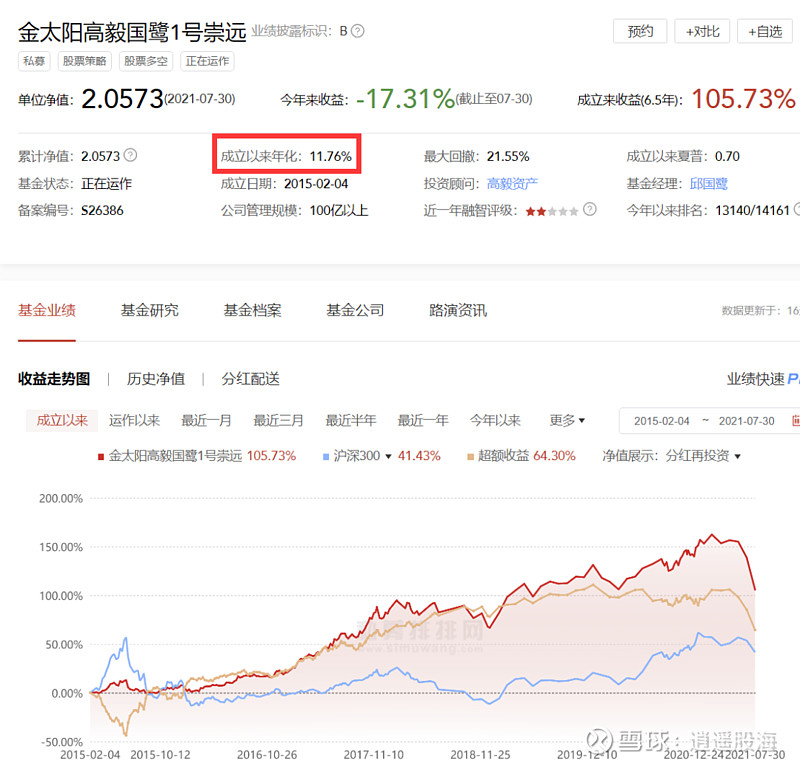This screenshot has height=766, width=800.
Task: Click the 成立日期 2015-02-04 value
Action: (x=316, y=184)
